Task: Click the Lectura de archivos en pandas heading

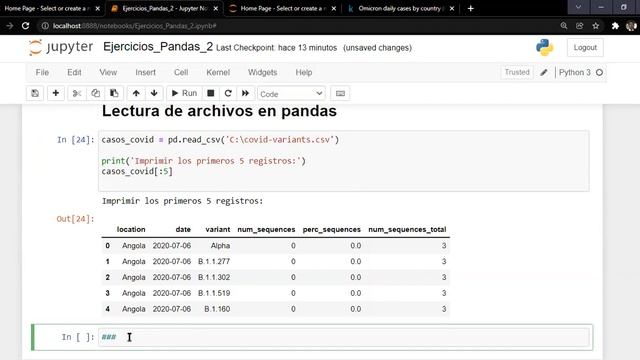Action: (x=219, y=111)
